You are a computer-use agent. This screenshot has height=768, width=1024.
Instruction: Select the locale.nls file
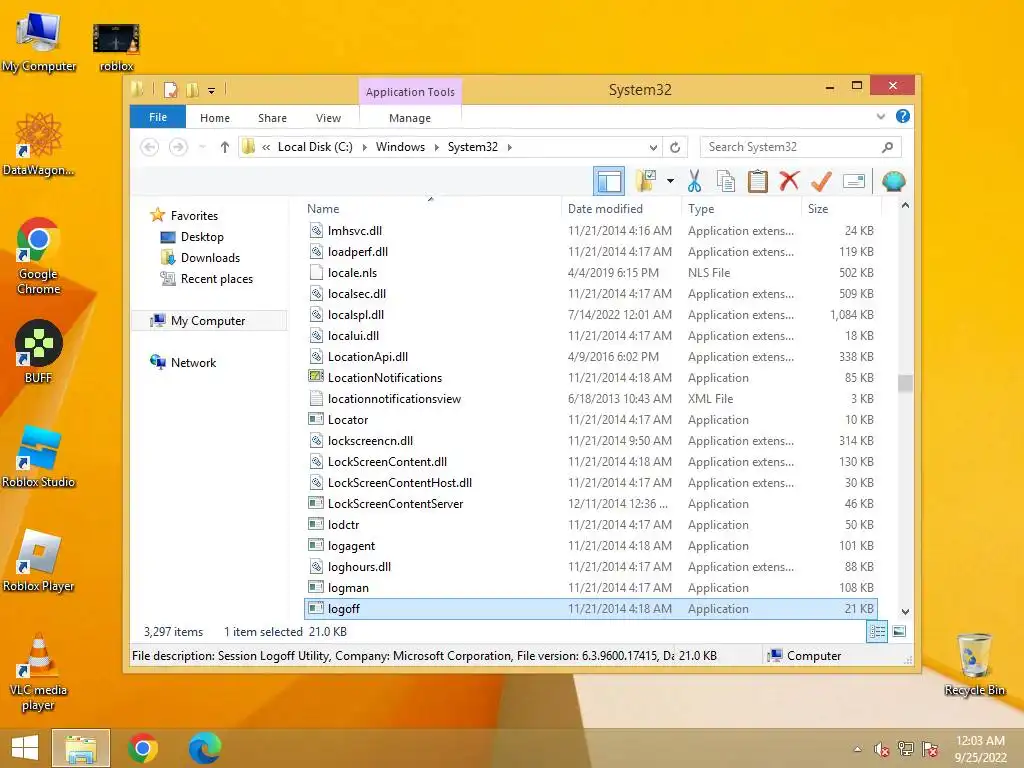click(x=591, y=272)
